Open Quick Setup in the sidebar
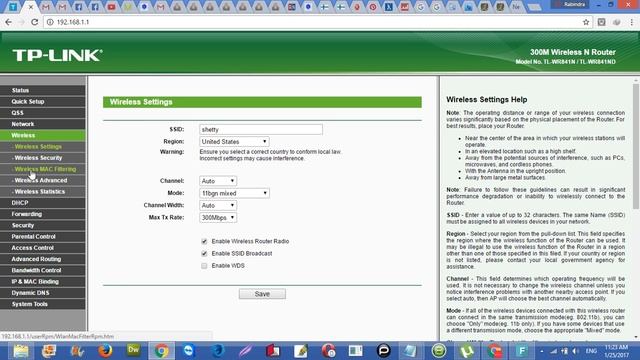Screen dimensions: 640x360 [43, 102]
